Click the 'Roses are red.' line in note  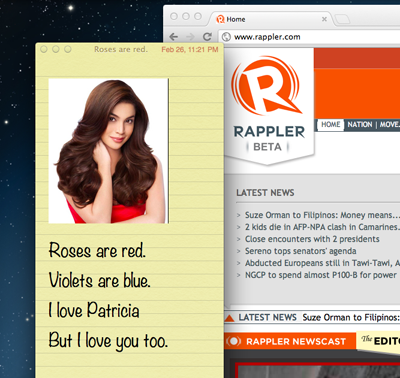click(97, 250)
